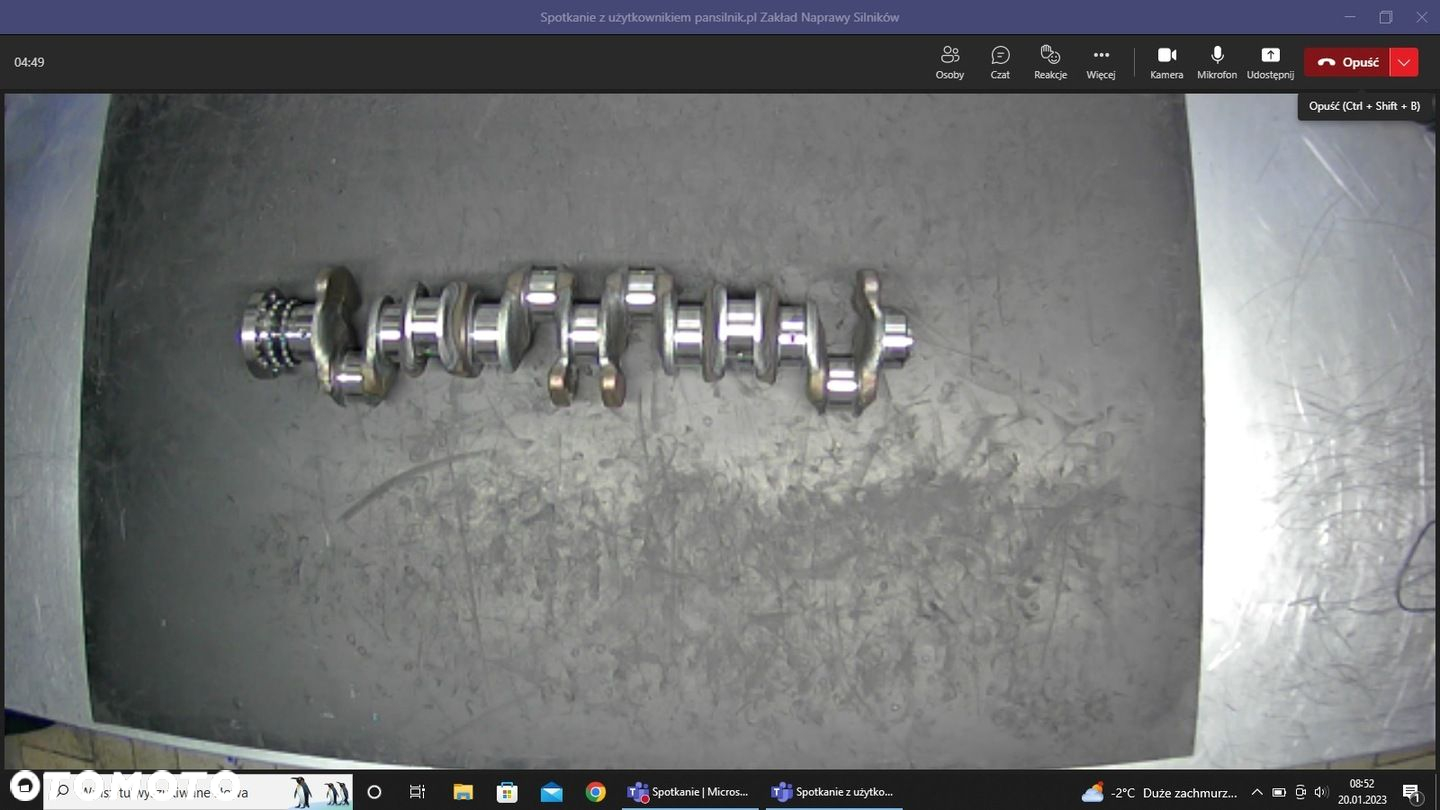Minimize the Teams meeting window
The width and height of the screenshot is (1440, 810).
click(x=1350, y=17)
